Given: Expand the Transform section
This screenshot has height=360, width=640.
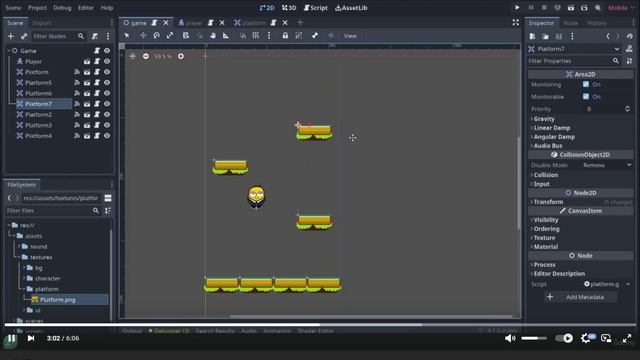Looking at the screenshot, I should (x=547, y=202).
